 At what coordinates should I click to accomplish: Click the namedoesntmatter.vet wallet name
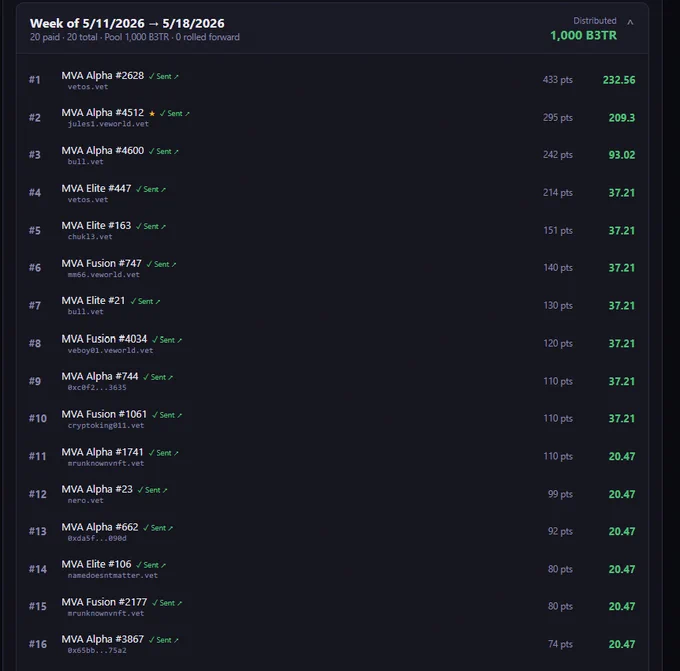113,576
